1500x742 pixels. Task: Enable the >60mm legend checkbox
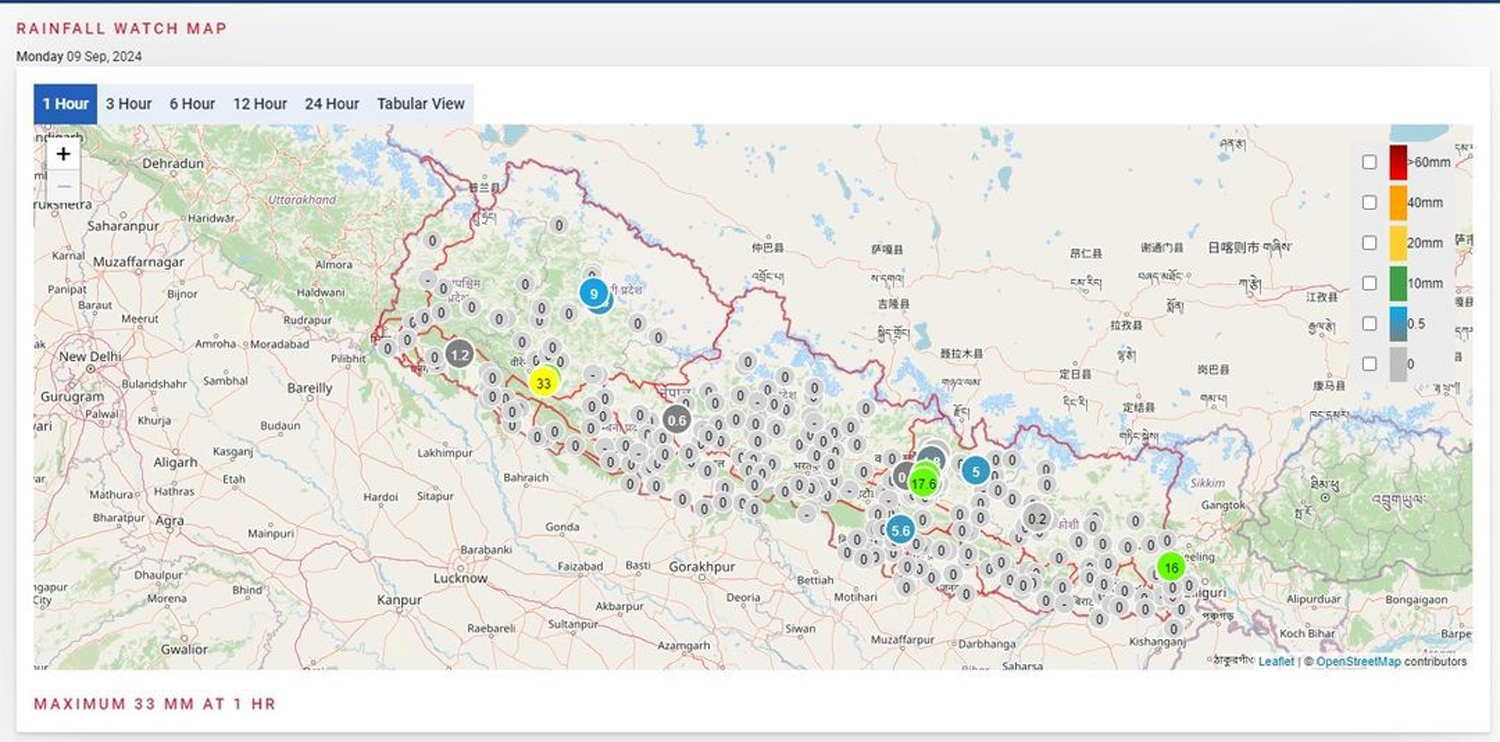(x=1369, y=161)
